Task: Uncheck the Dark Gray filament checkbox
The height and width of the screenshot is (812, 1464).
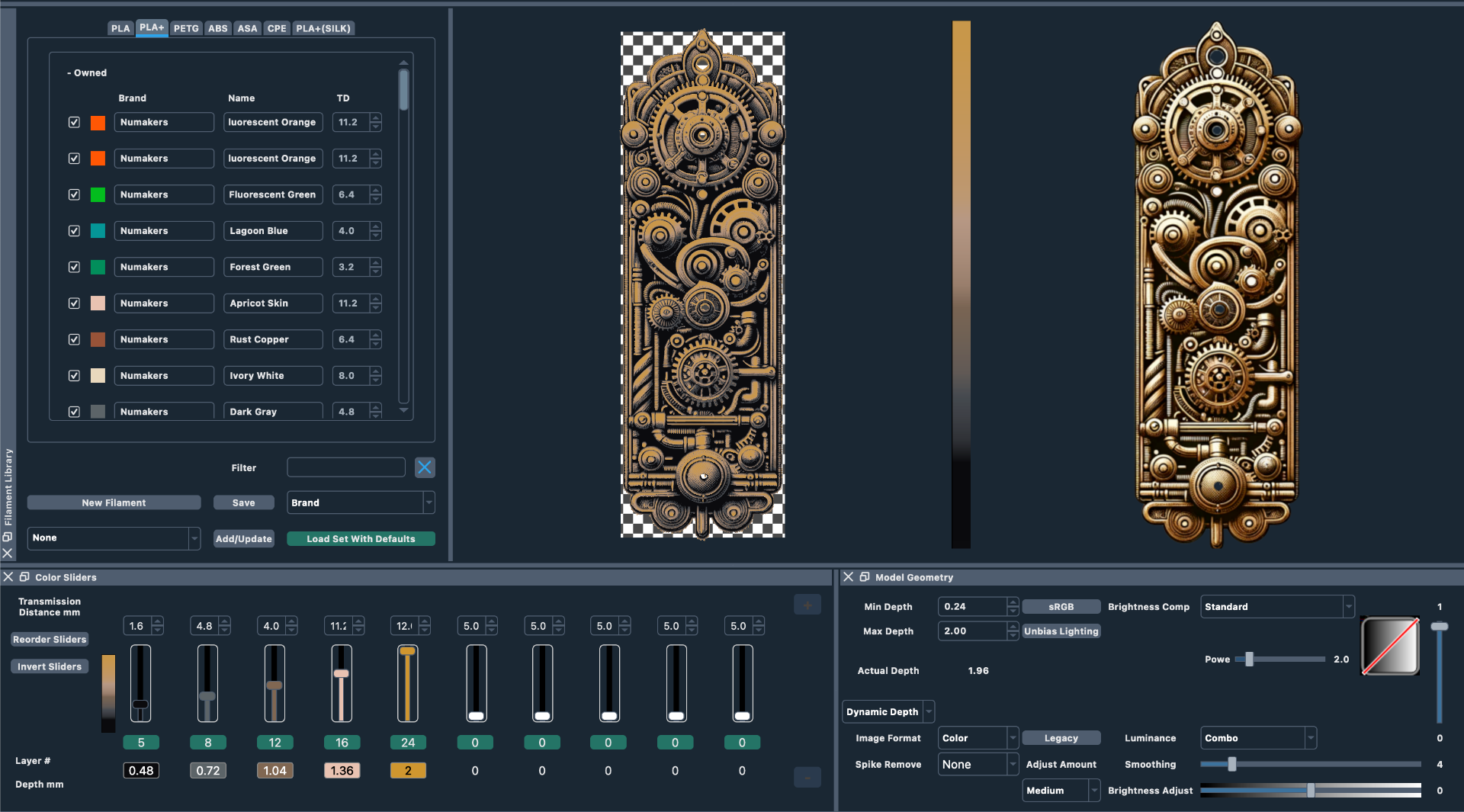Action: [x=74, y=412]
